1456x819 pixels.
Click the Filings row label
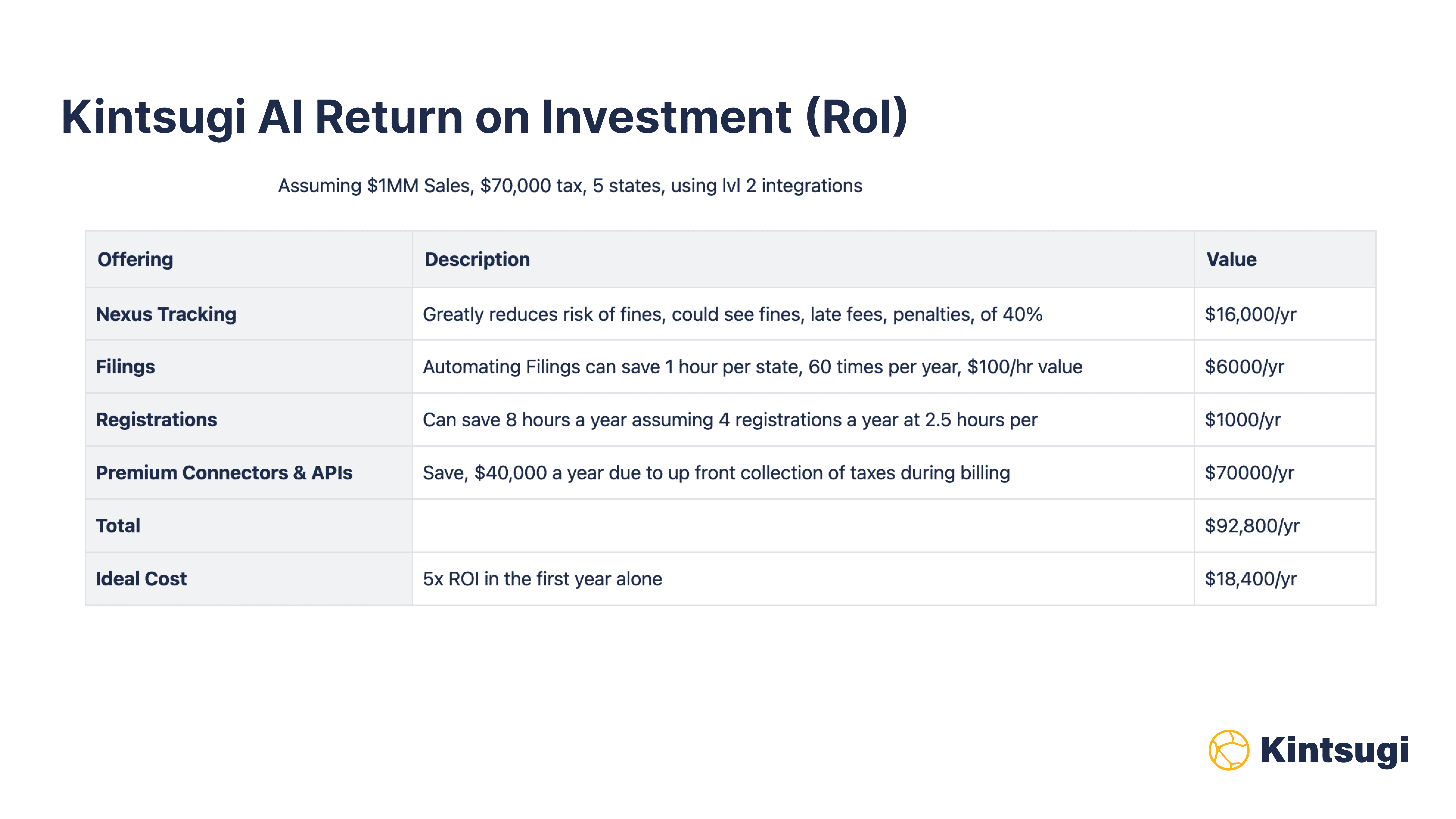(x=125, y=367)
